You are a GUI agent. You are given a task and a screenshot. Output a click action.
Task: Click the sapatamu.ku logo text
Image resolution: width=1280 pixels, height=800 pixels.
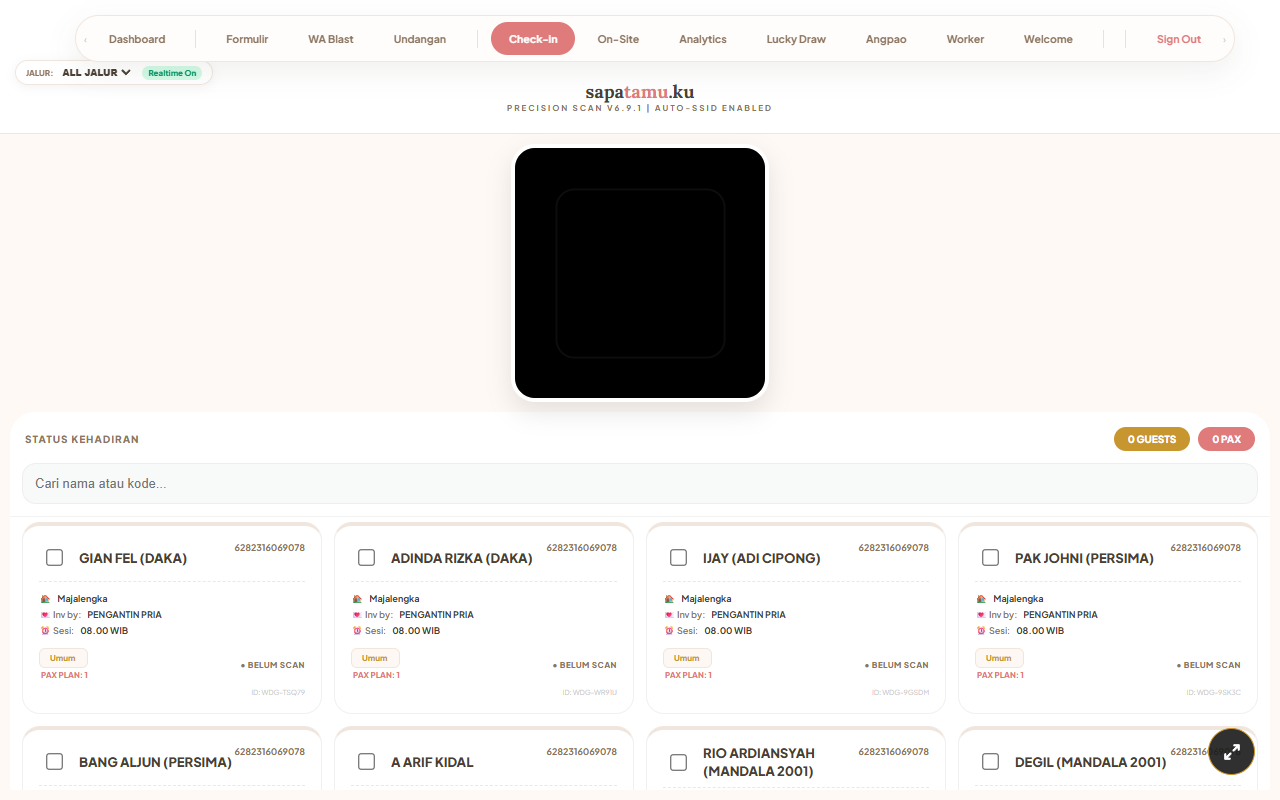click(x=640, y=93)
